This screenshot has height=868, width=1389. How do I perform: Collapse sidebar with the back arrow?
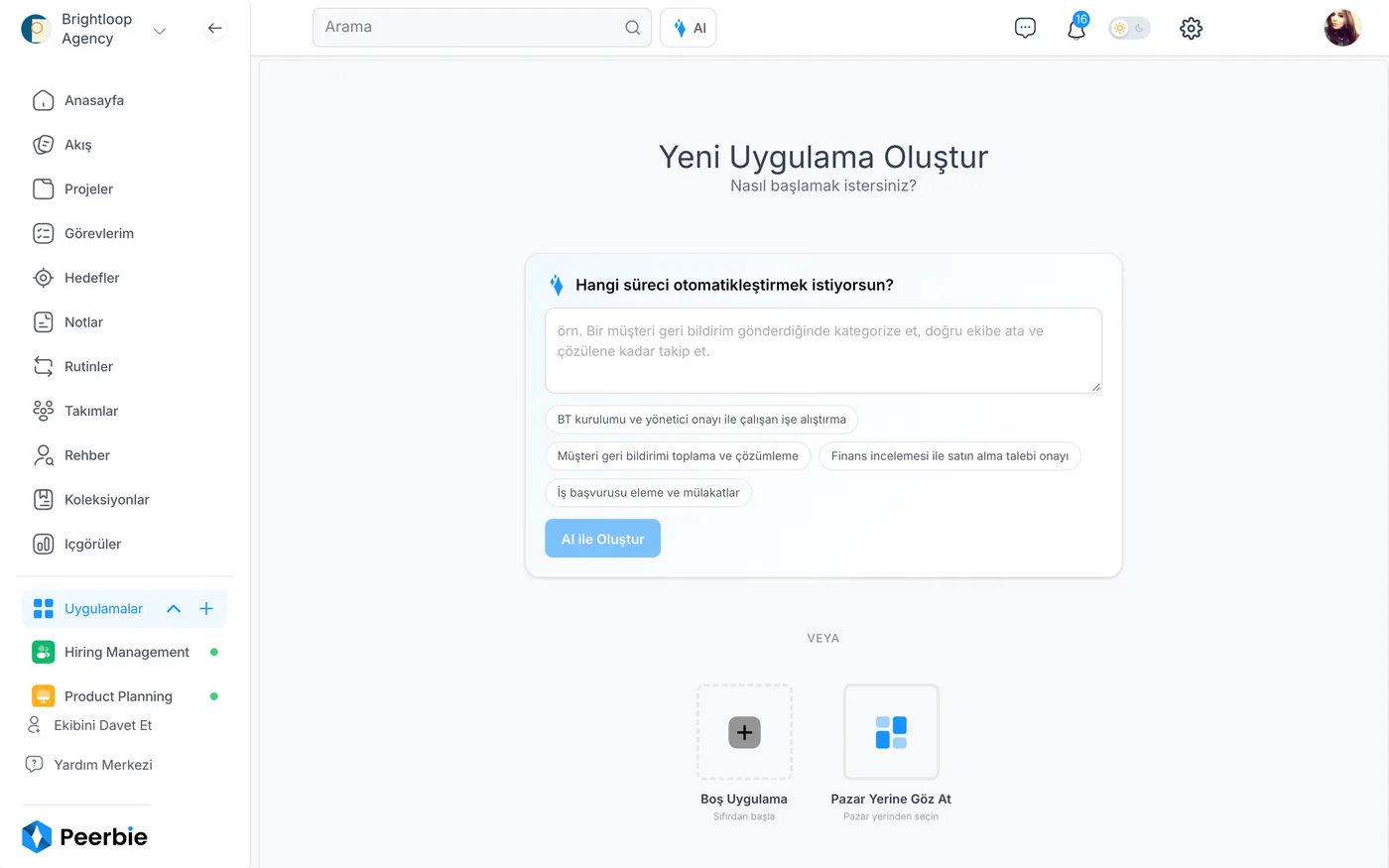214,28
